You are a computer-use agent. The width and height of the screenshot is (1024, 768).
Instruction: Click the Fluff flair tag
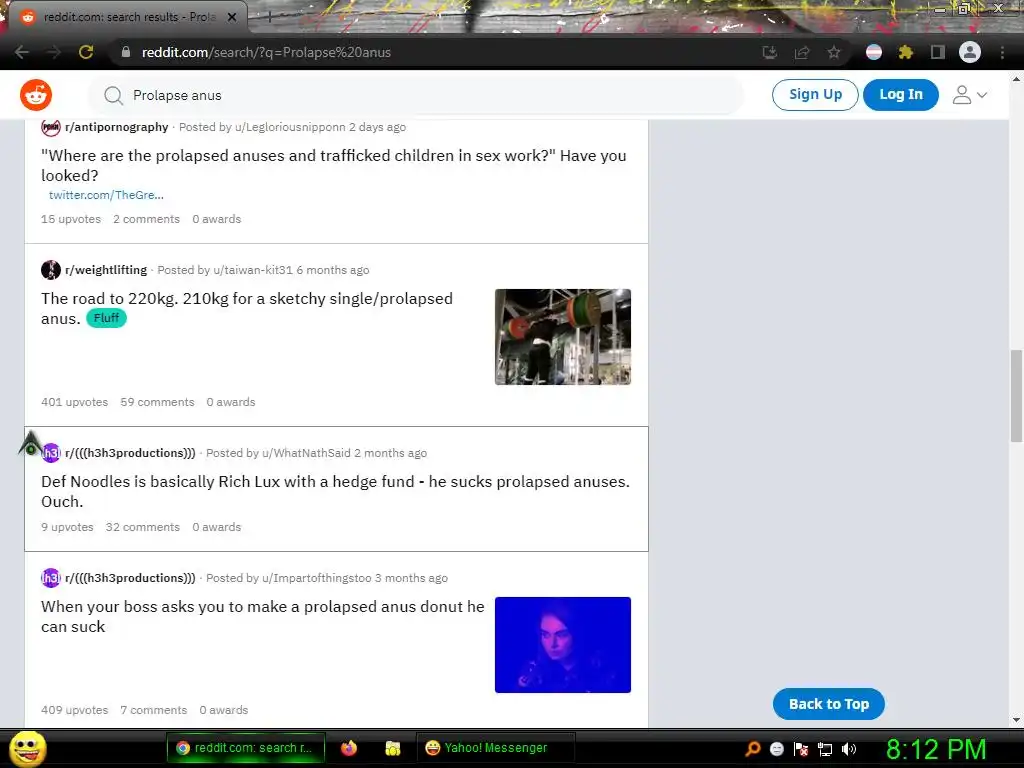click(x=106, y=318)
